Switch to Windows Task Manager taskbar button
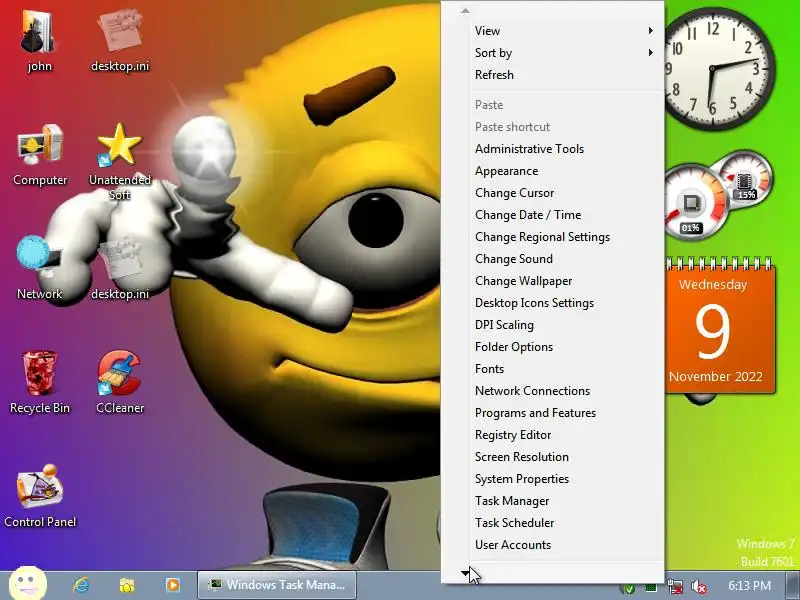This screenshot has width=800, height=600. point(277,585)
